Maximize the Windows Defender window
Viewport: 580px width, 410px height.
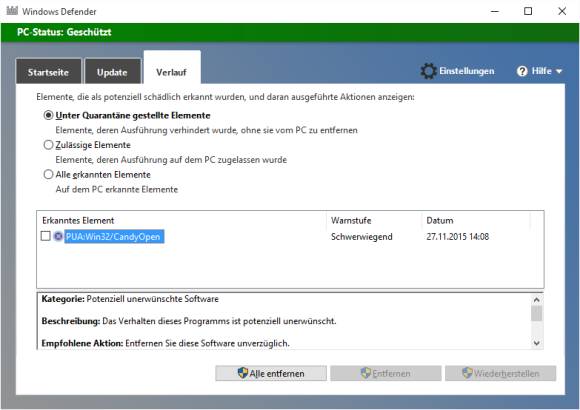[x=528, y=11]
